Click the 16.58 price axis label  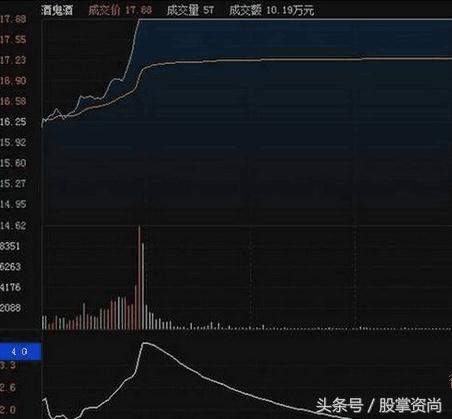[x=13, y=101]
